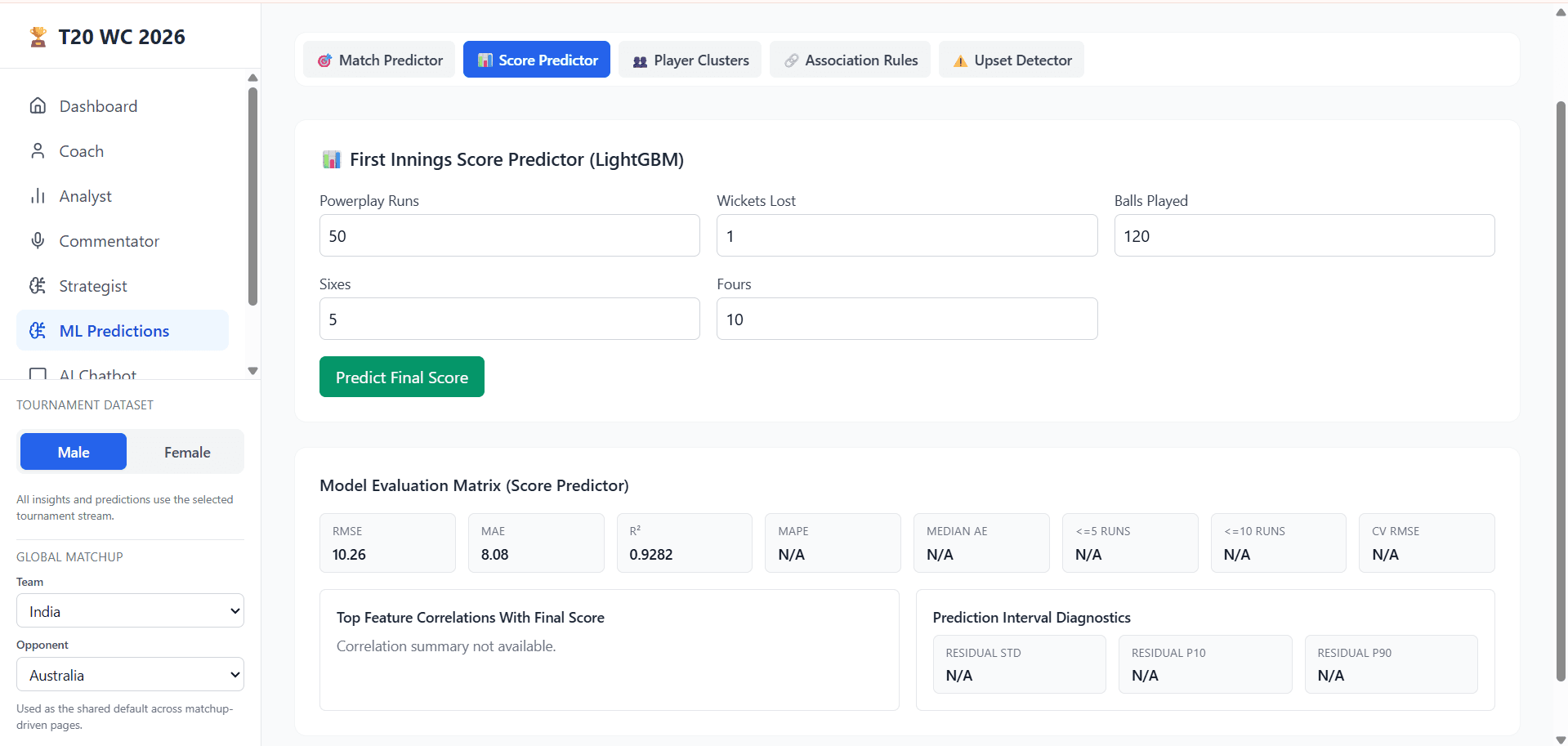Go to the AI Chatbot page
This screenshot has width=1568, height=746.
pos(97,374)
